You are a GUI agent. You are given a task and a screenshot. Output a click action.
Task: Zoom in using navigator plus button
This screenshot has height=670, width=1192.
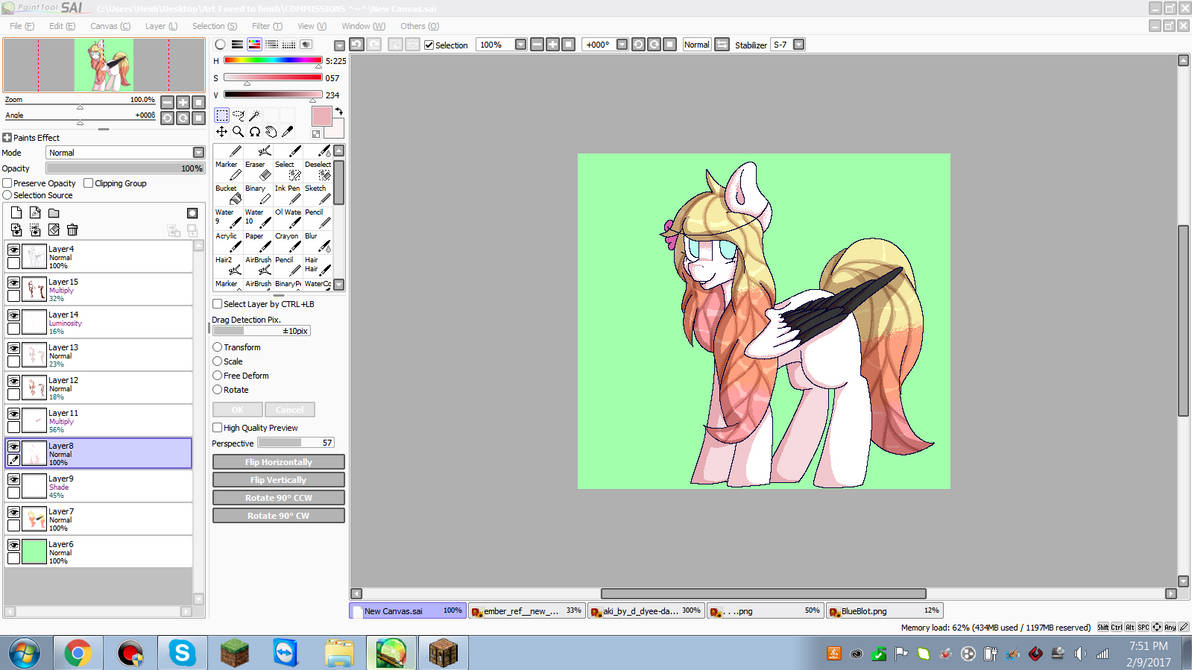[183, 102]
